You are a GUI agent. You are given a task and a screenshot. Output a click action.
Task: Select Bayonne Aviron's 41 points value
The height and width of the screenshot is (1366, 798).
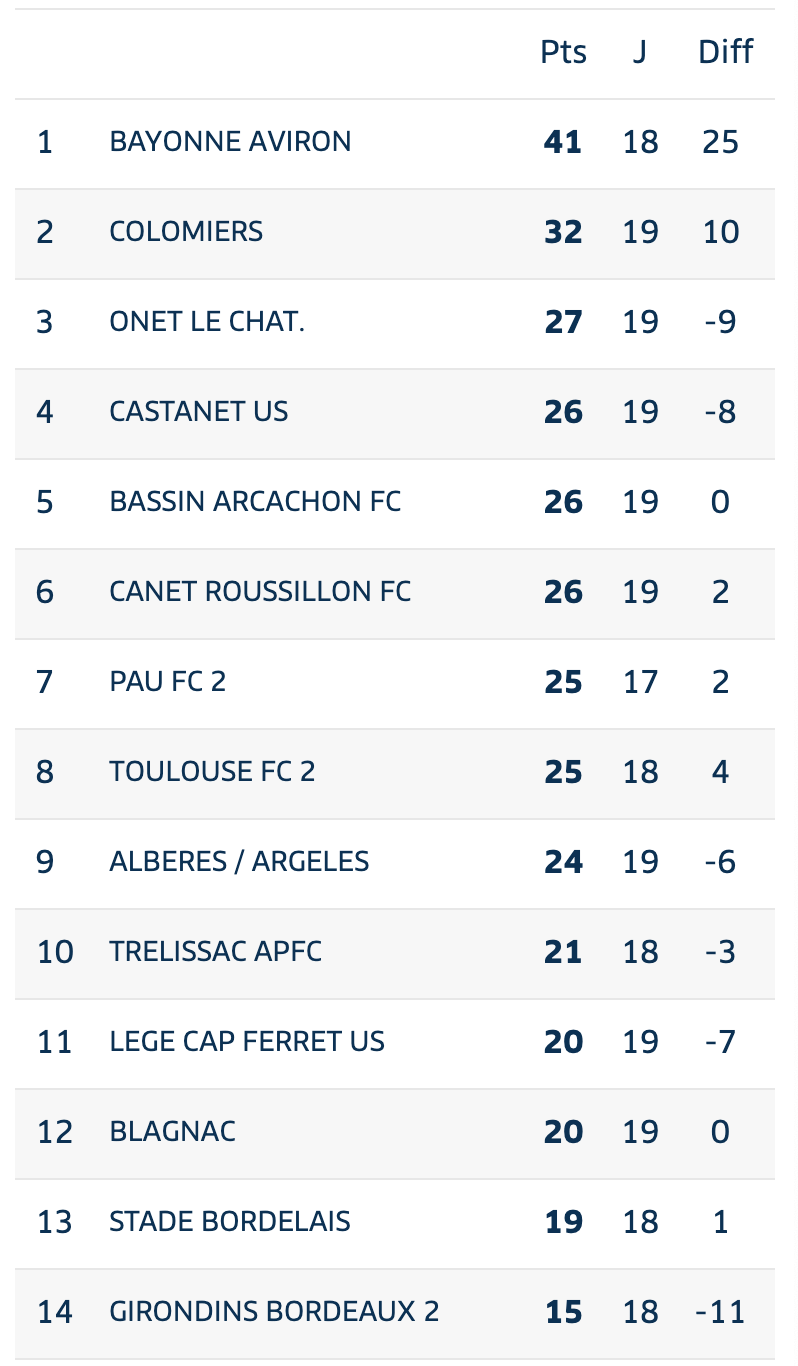(x=563, y=142)
